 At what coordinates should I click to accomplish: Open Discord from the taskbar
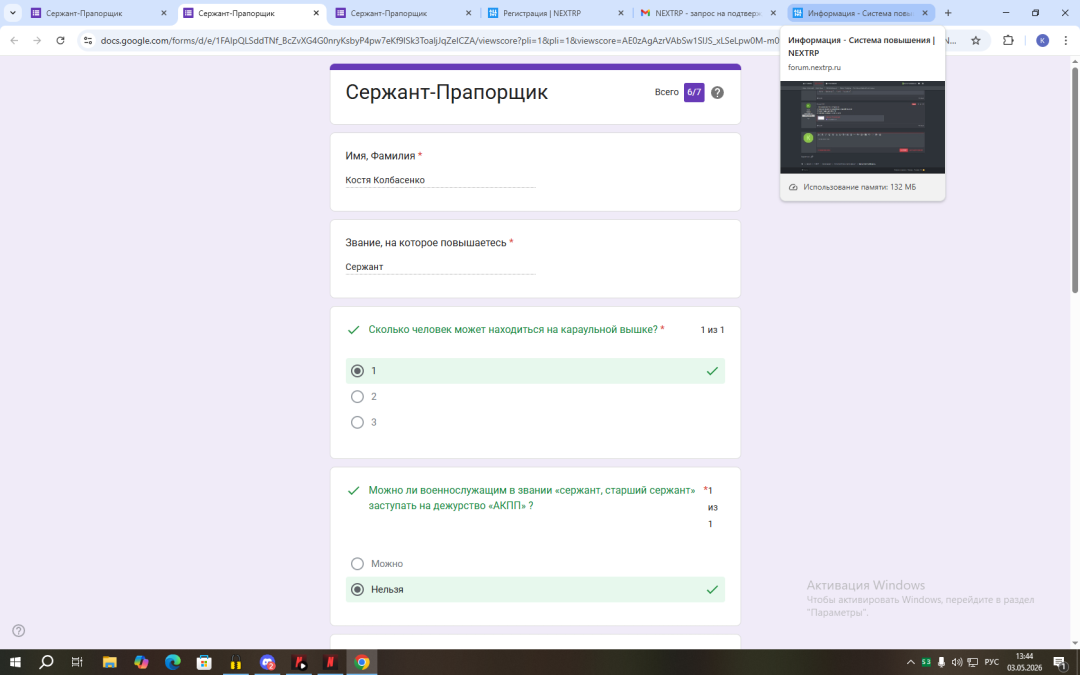pyautogui.click(x=267, y=662)
